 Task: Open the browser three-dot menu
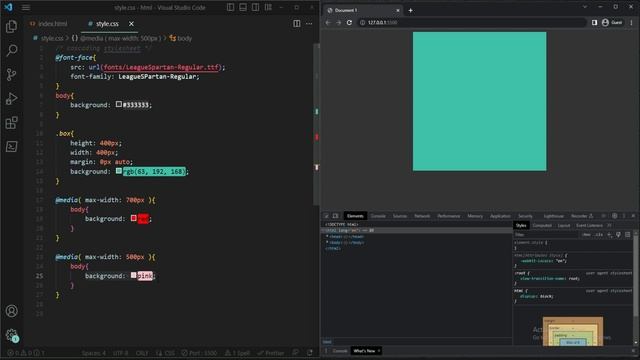coord(631,22)
